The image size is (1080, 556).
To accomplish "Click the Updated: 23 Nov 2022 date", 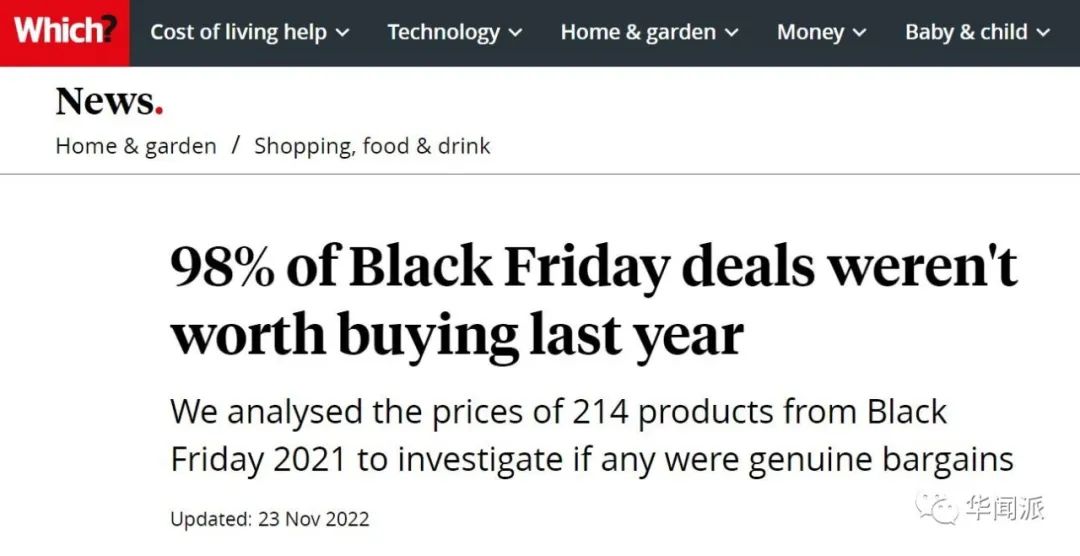I will point(270,519).
